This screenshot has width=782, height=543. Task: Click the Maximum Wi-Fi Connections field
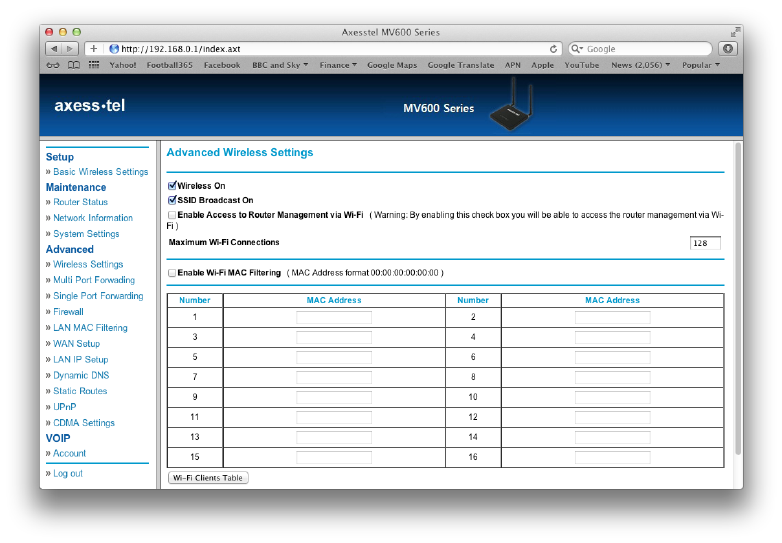pos(705,243)
